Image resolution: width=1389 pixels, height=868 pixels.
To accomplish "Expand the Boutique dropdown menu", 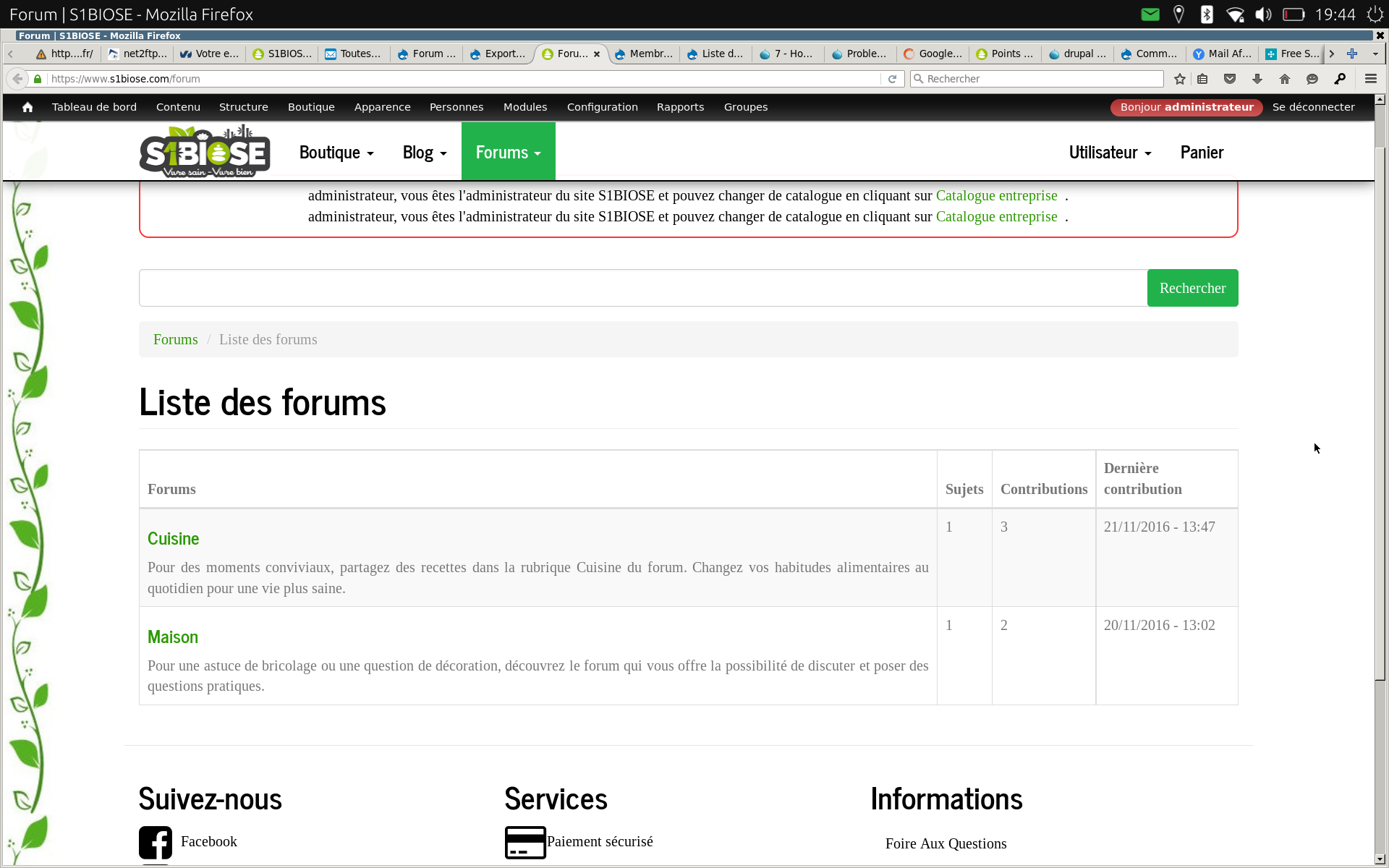I will [336, 152].
